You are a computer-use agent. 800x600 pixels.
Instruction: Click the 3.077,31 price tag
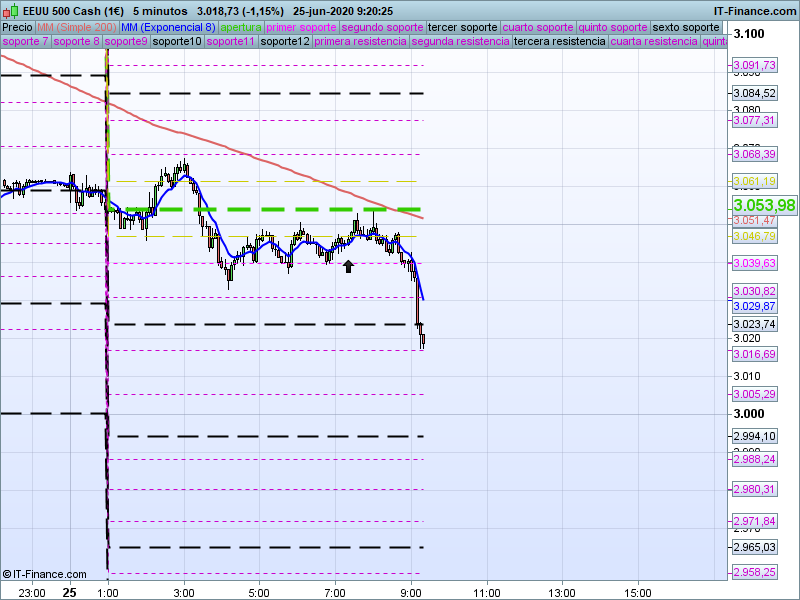(755, 120)
